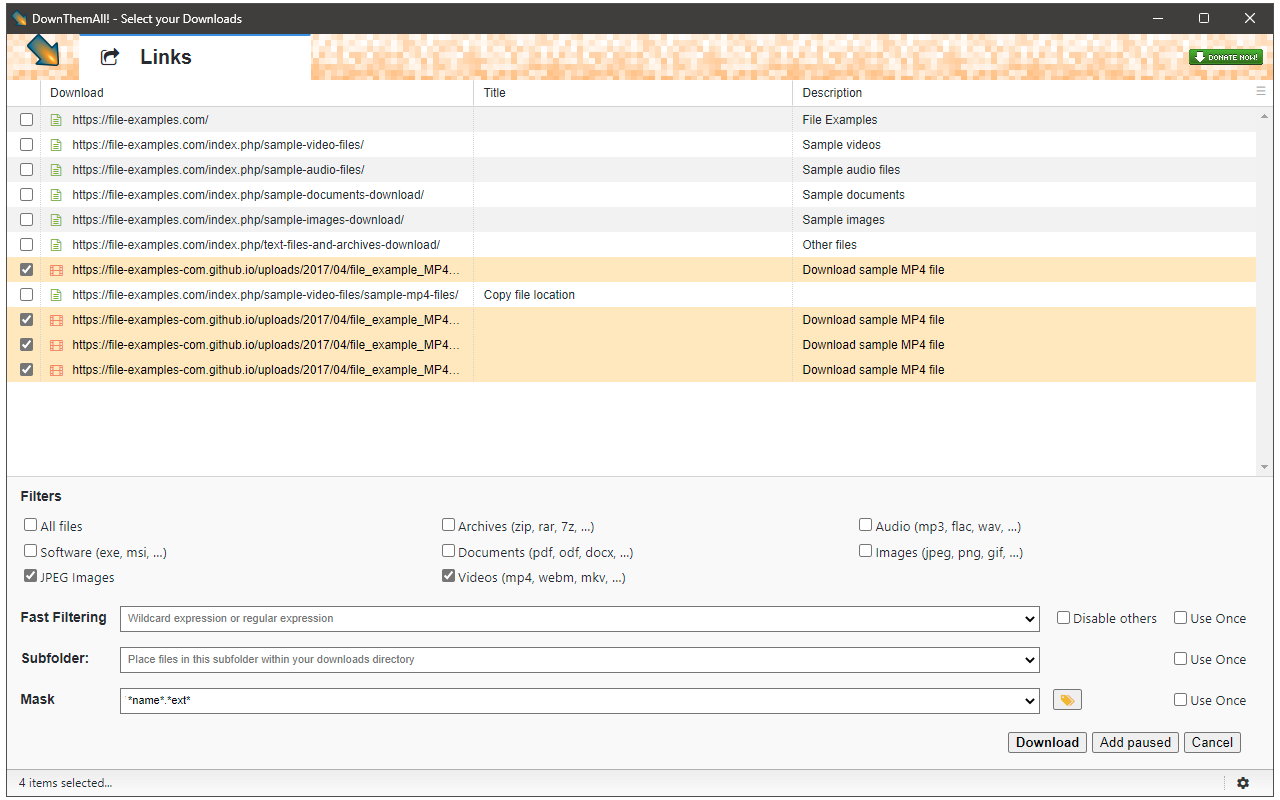Sort by the Title column header

633,93
